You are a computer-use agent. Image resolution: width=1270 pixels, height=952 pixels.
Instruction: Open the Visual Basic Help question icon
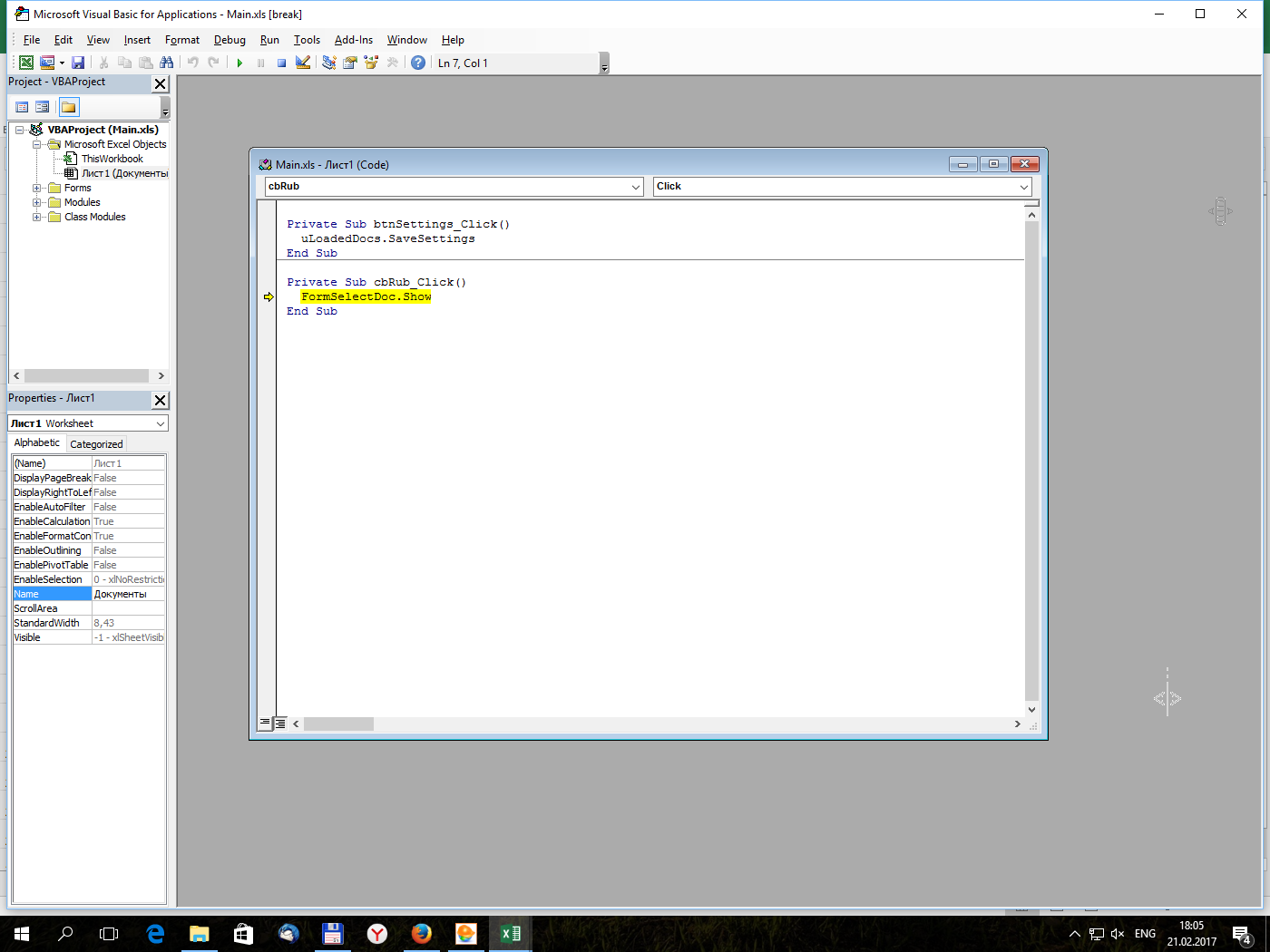[x=418, y=63]
